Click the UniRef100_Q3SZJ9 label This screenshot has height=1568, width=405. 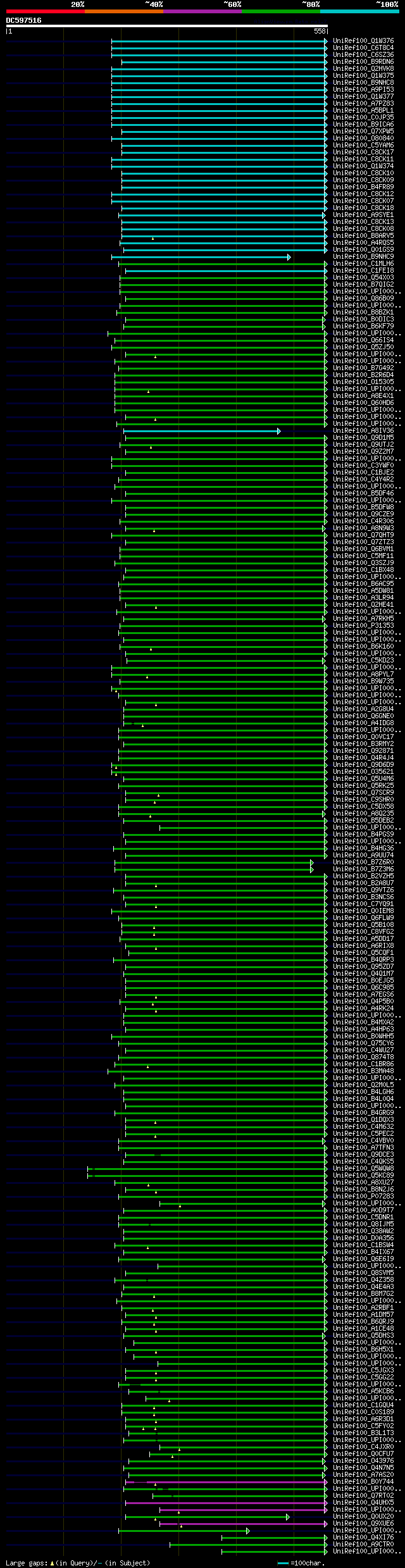click(363, 563)
